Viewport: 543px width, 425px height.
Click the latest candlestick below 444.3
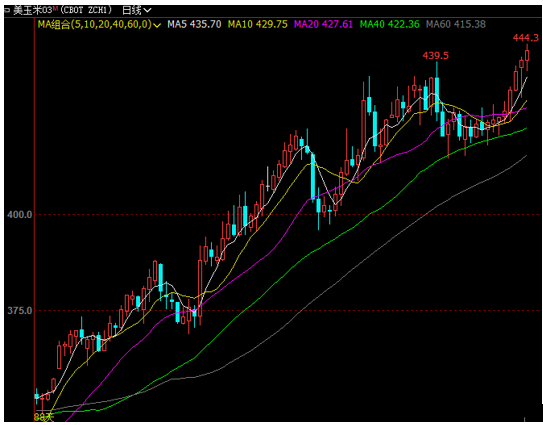[527, 57]
